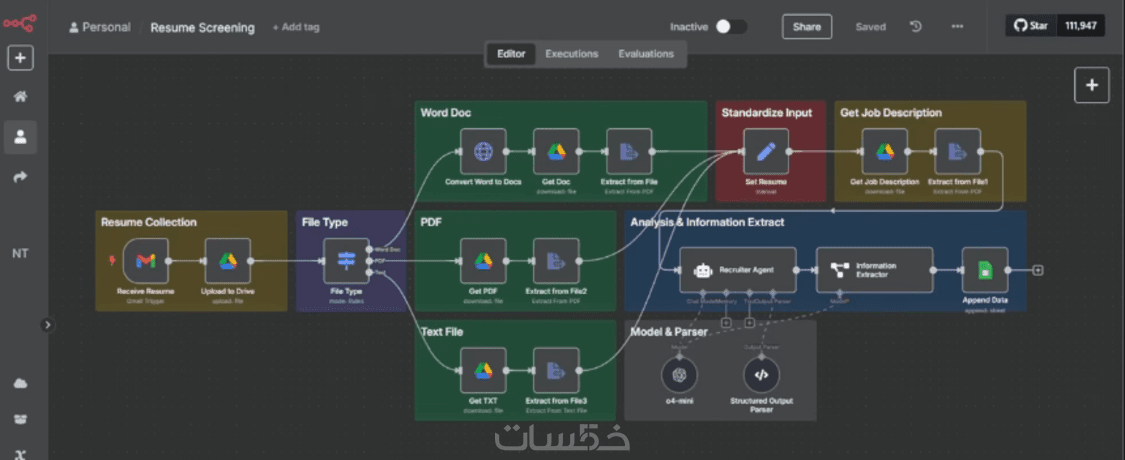The width and height of the screenshot is (1125, 460).
Task: Go to the Home sidebar icon
Action: point(20,97)
